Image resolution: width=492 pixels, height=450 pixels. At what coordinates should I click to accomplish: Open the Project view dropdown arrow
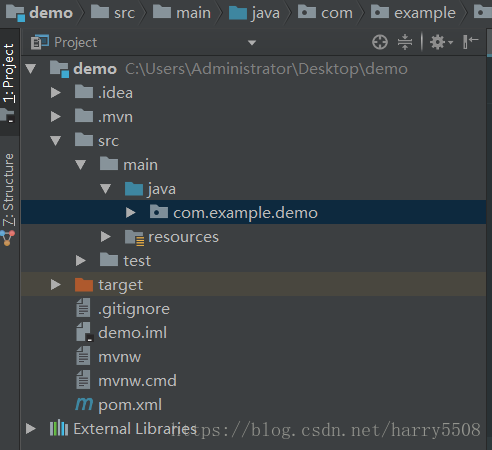tap(252, 43)
